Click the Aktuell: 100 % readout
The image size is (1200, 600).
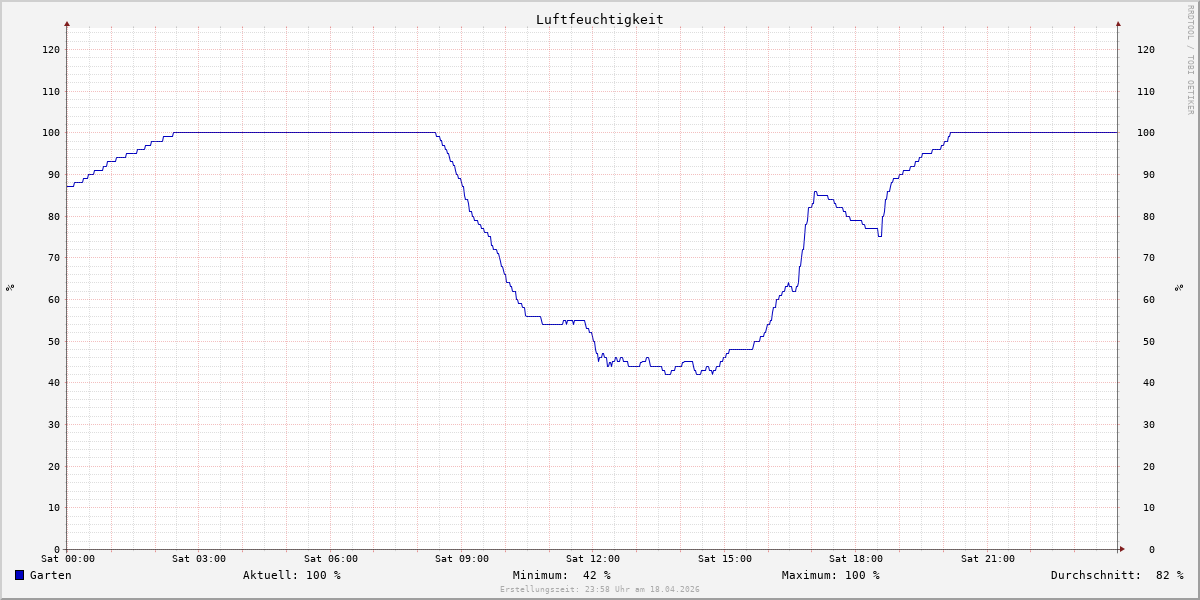pos(291,575)
